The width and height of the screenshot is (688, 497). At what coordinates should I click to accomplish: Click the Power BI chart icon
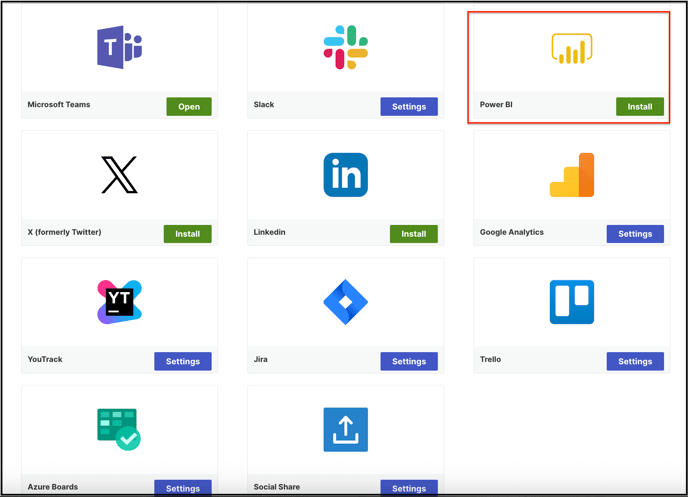(572, 48)
